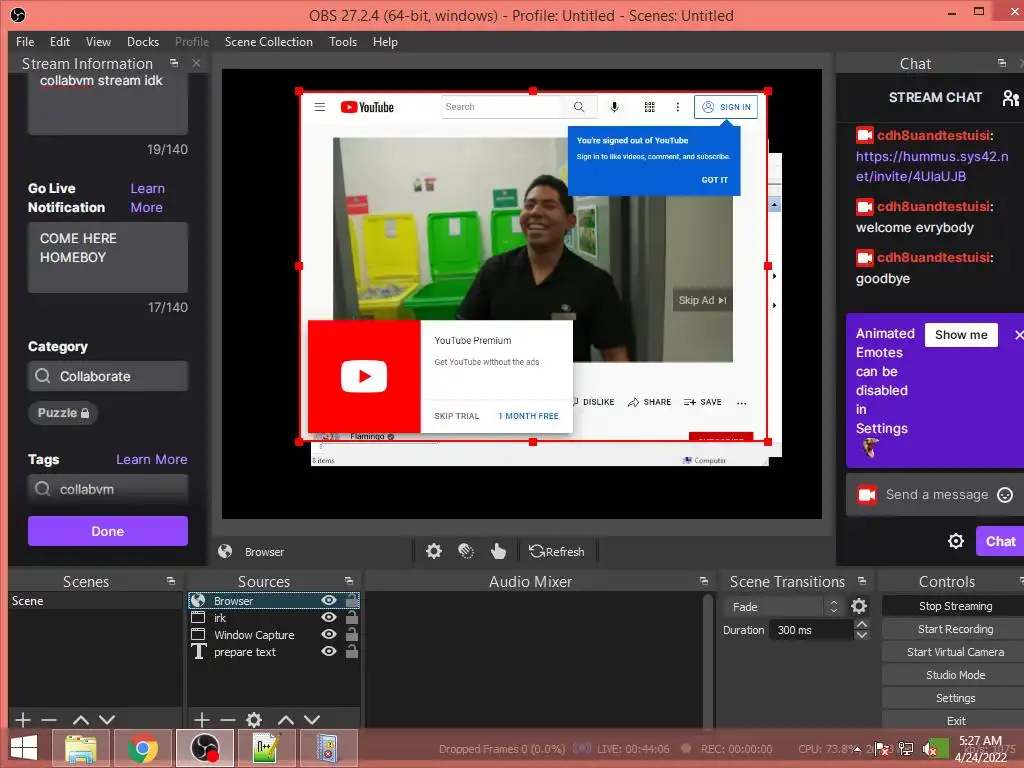This screenshot has width=1024, height=768.
Task: Open browser source properties gear
Action: [x=434, y=551]
